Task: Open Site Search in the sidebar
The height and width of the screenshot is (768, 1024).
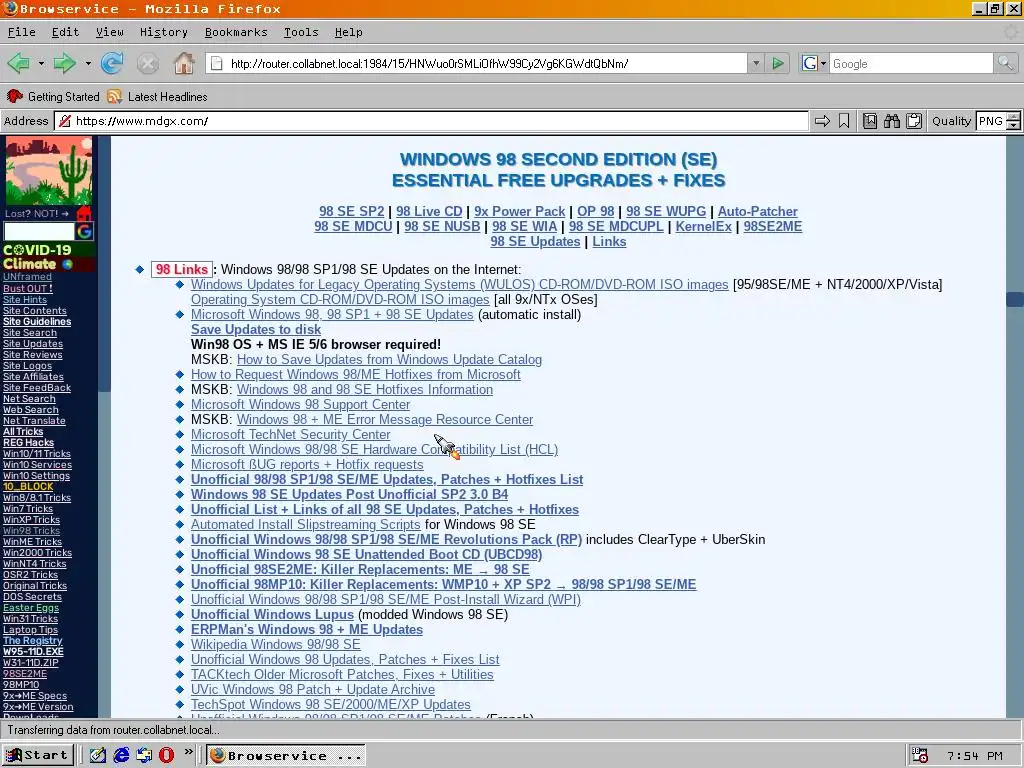Action: [30, 333]
